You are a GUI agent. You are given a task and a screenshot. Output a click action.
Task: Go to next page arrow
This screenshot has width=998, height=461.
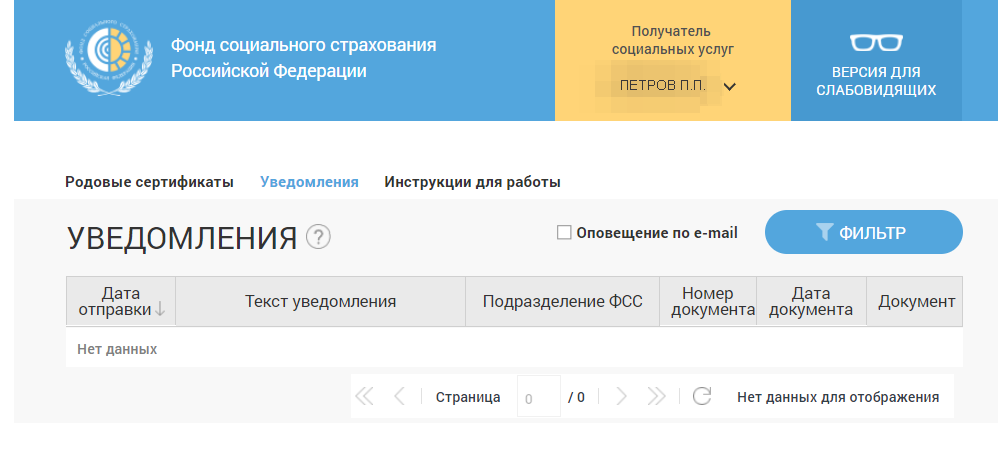[x=621, y=397]
